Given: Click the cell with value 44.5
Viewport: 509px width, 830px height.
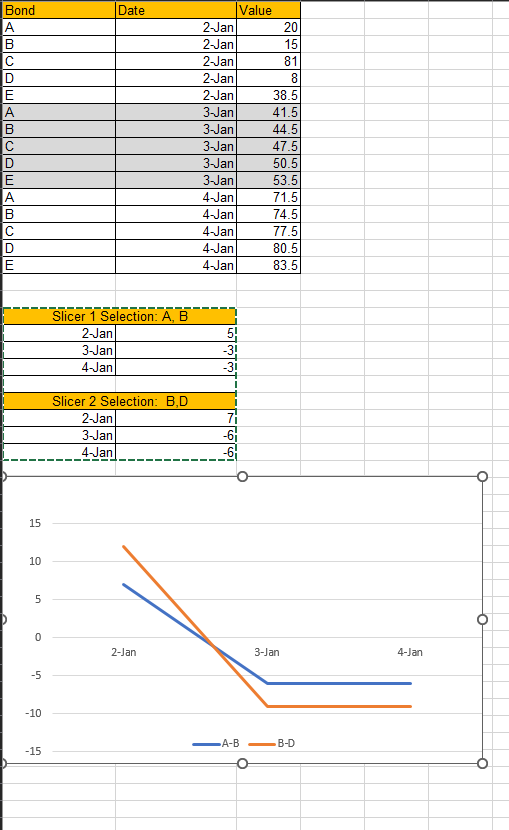Looking at the screenshot, I should click(268, 129).
